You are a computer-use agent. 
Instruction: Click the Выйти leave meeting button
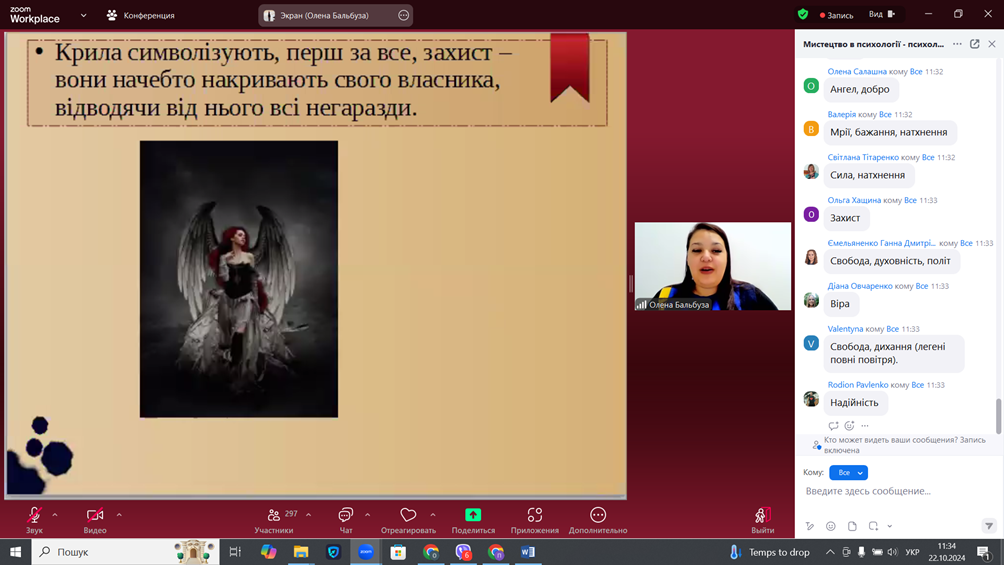[x=762, y=520]
